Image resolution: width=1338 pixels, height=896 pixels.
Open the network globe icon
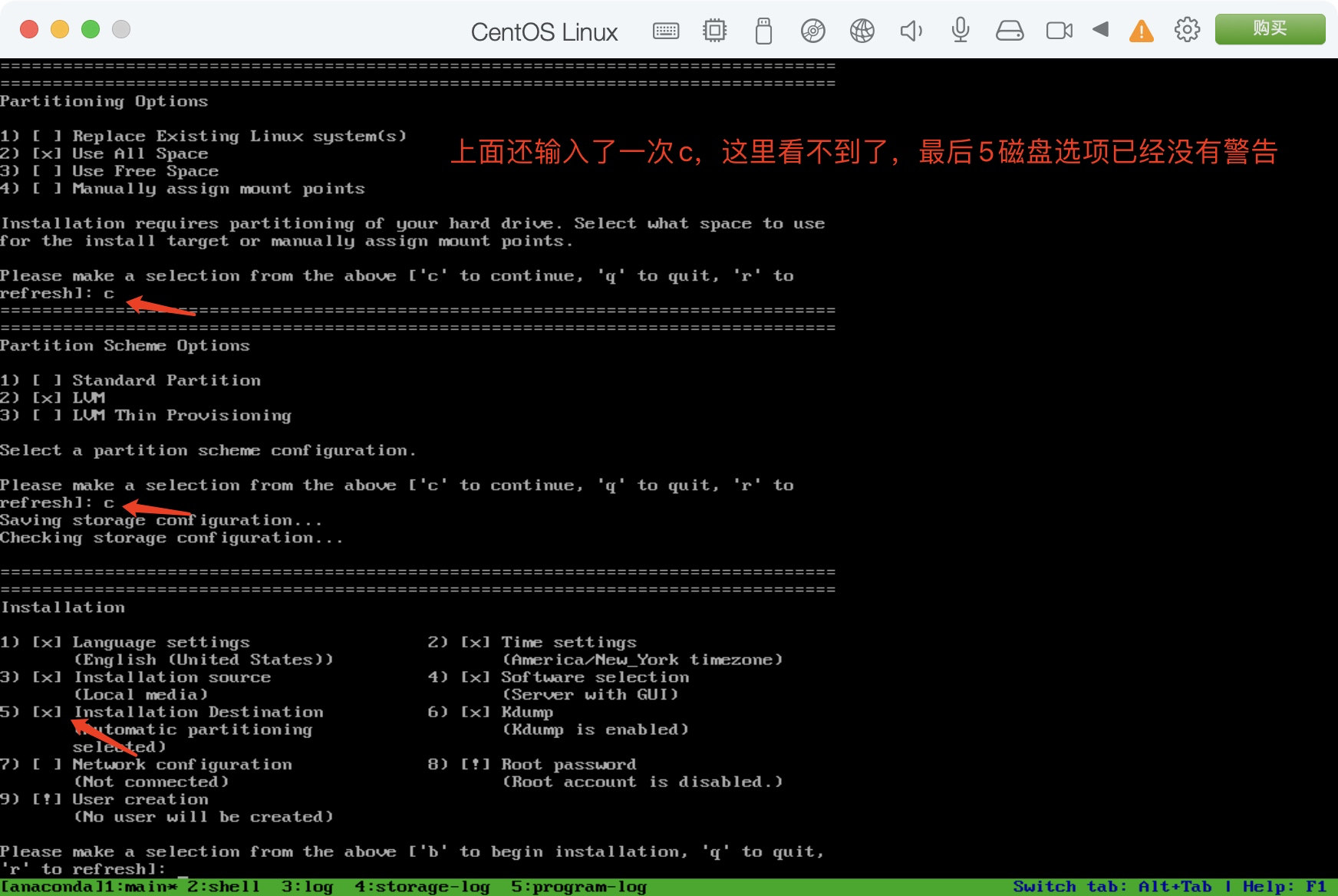862,31
